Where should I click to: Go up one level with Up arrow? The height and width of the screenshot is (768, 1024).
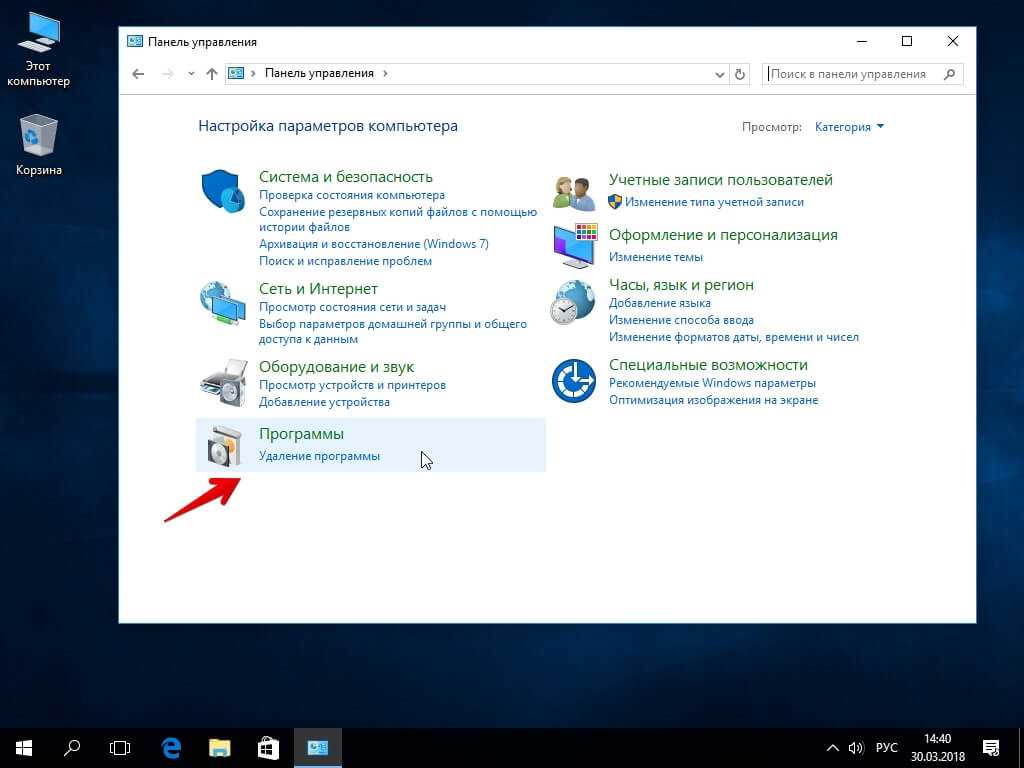(x=211, y=74)
